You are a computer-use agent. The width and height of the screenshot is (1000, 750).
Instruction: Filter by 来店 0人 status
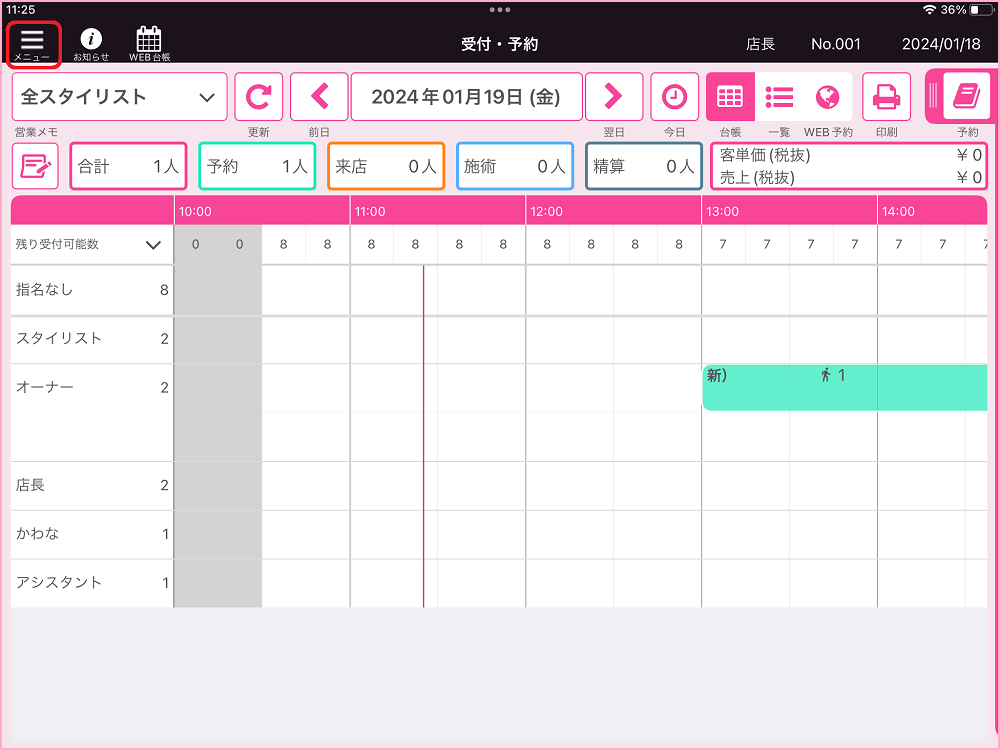tap(386, 166)
